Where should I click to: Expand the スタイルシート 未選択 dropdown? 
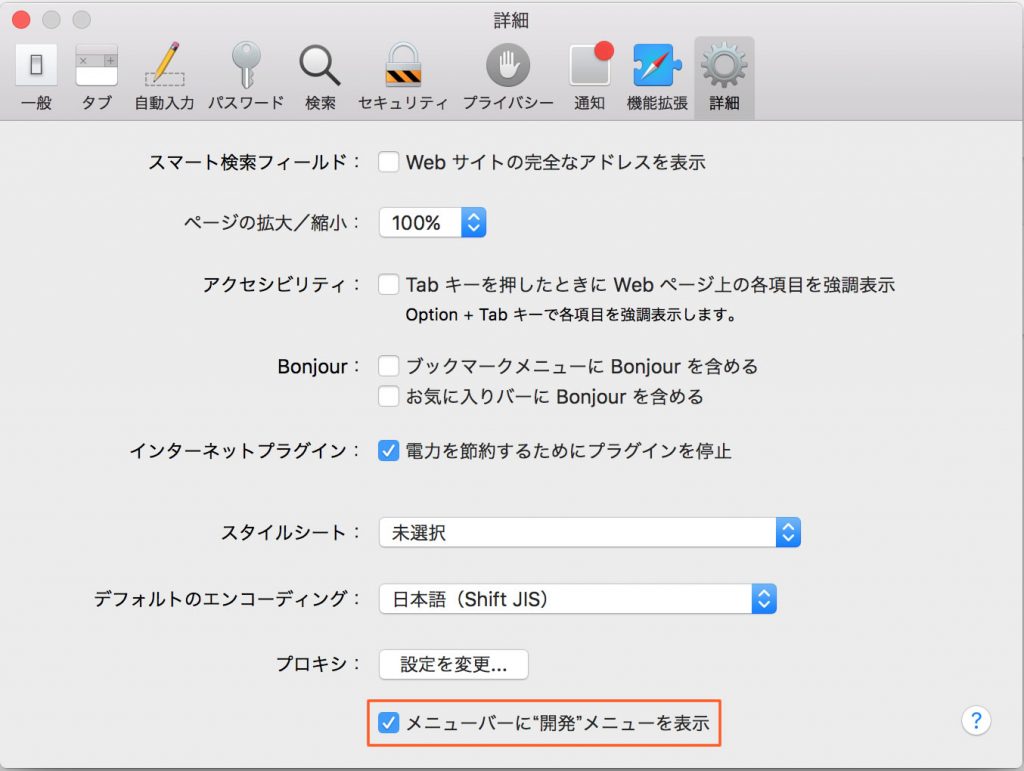pyautogui.click(x=590, y=533)
